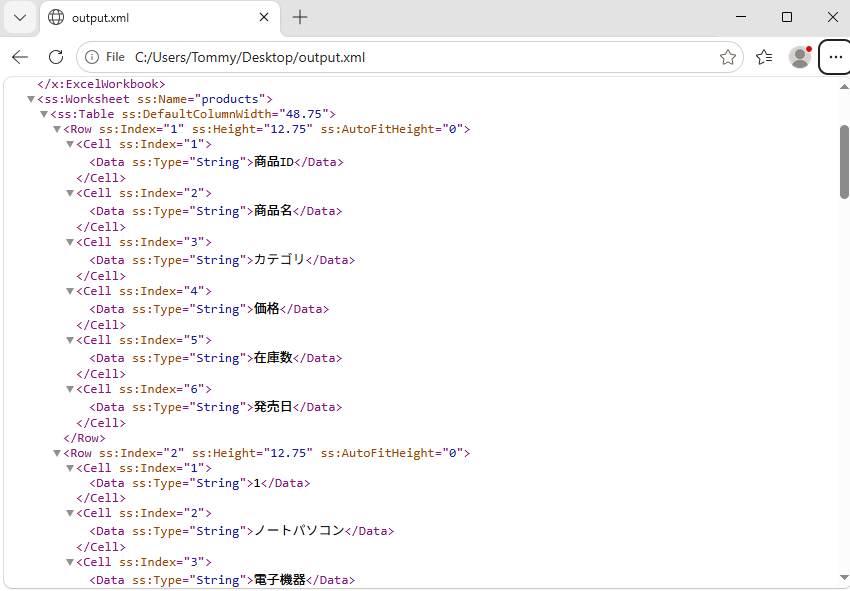Maximize the browser window

pyautogui.click(x=787, y=17)
